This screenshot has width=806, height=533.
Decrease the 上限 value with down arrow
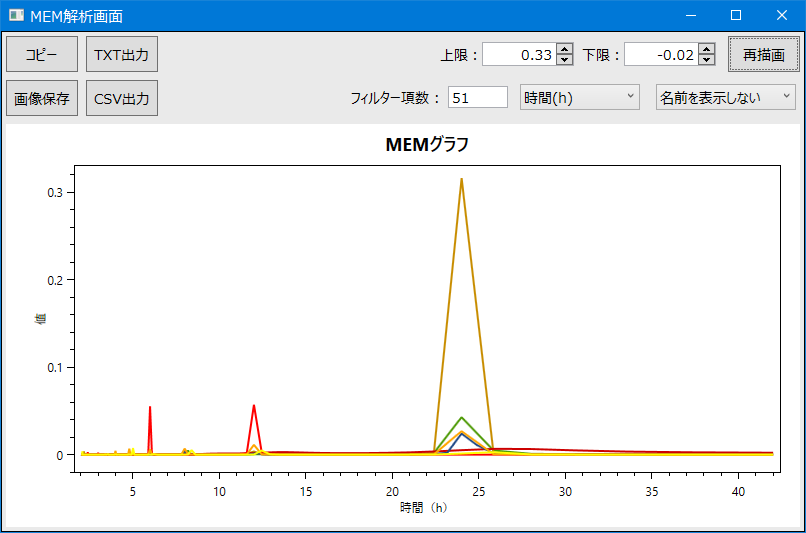coord(565,60)
